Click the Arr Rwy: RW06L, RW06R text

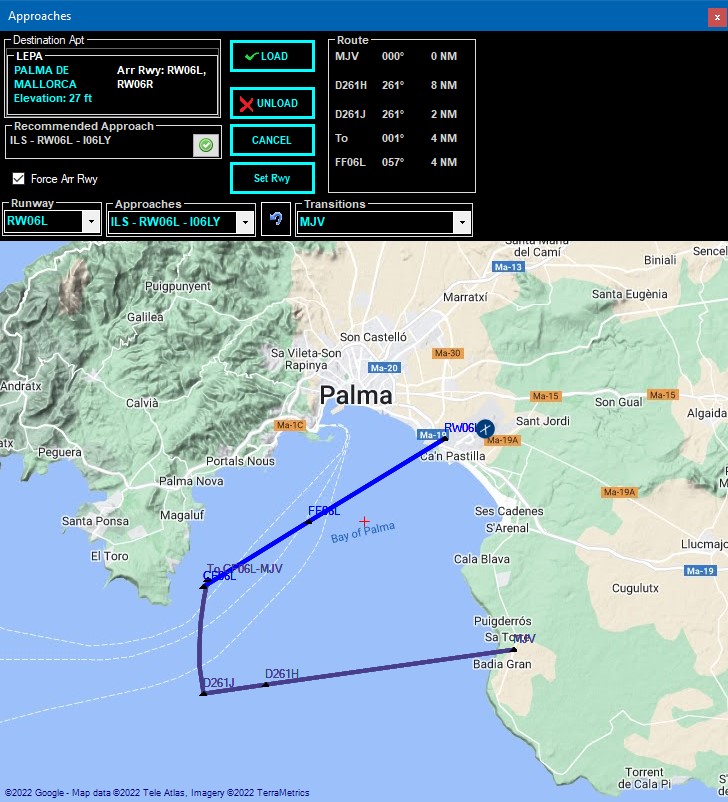[x=161, y=77]
